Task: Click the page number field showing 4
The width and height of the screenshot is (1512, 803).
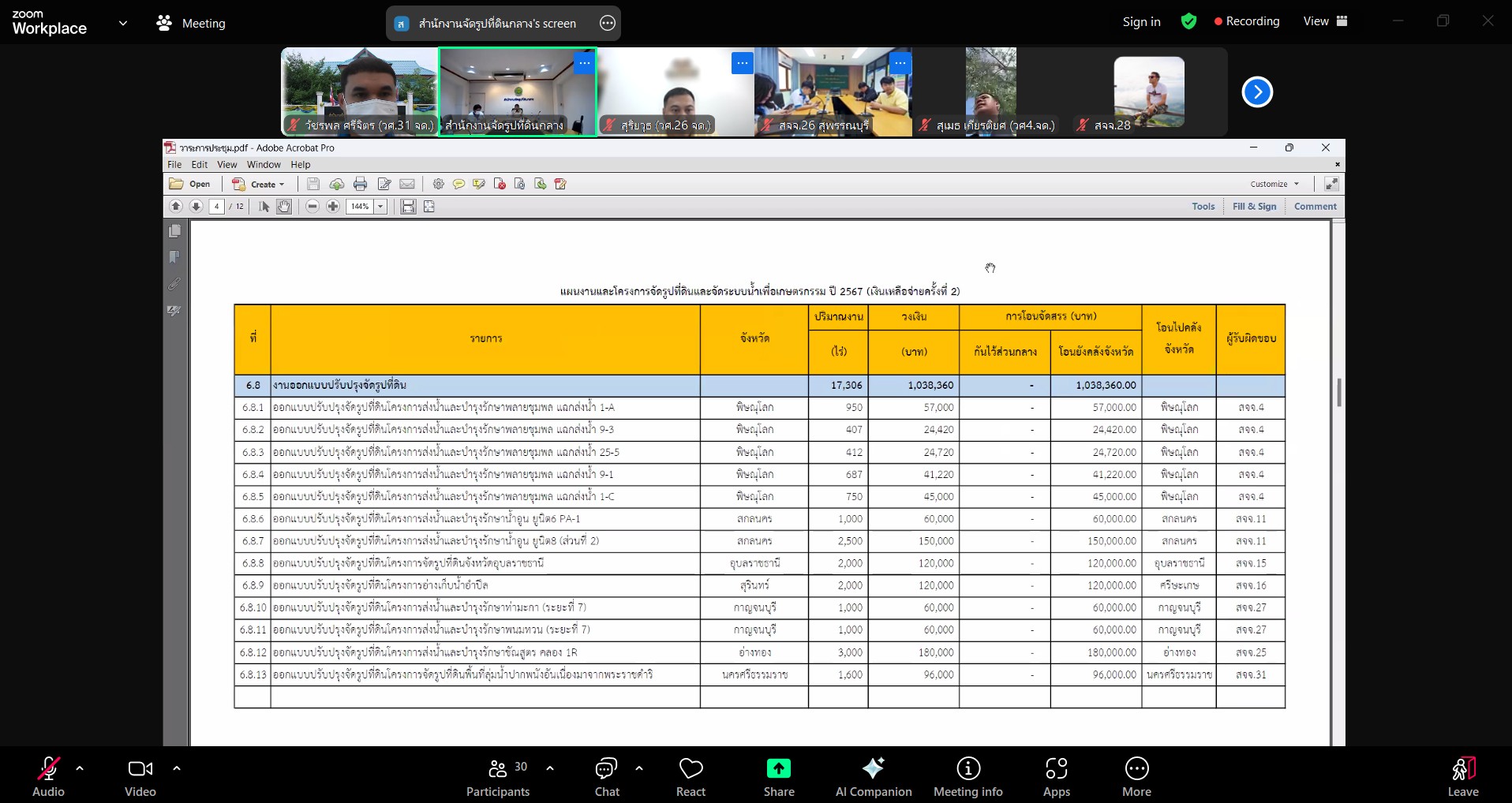Action: [x=216, y=206]
